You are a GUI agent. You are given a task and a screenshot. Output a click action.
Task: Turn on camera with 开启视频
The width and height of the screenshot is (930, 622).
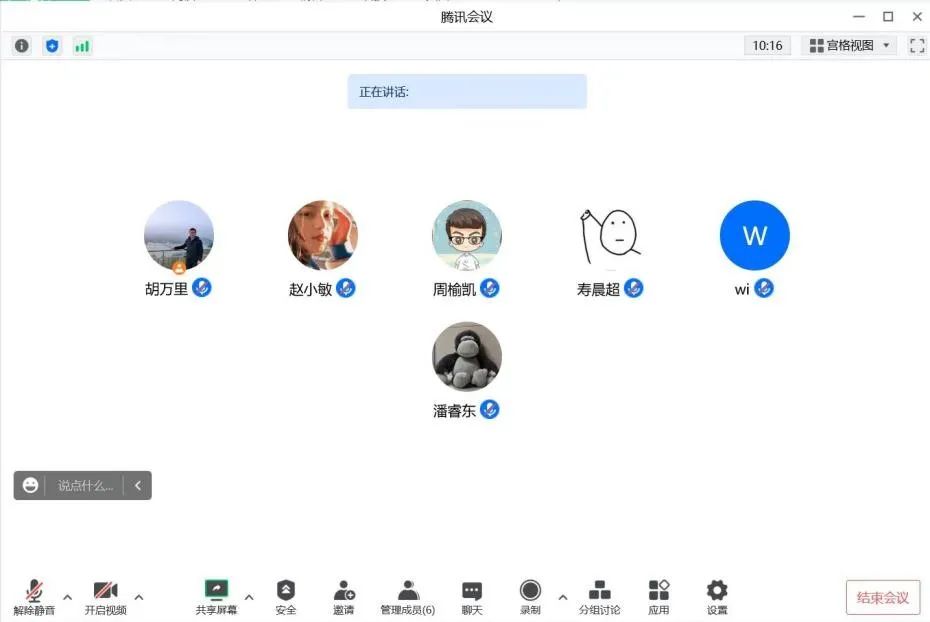(105, 597)
